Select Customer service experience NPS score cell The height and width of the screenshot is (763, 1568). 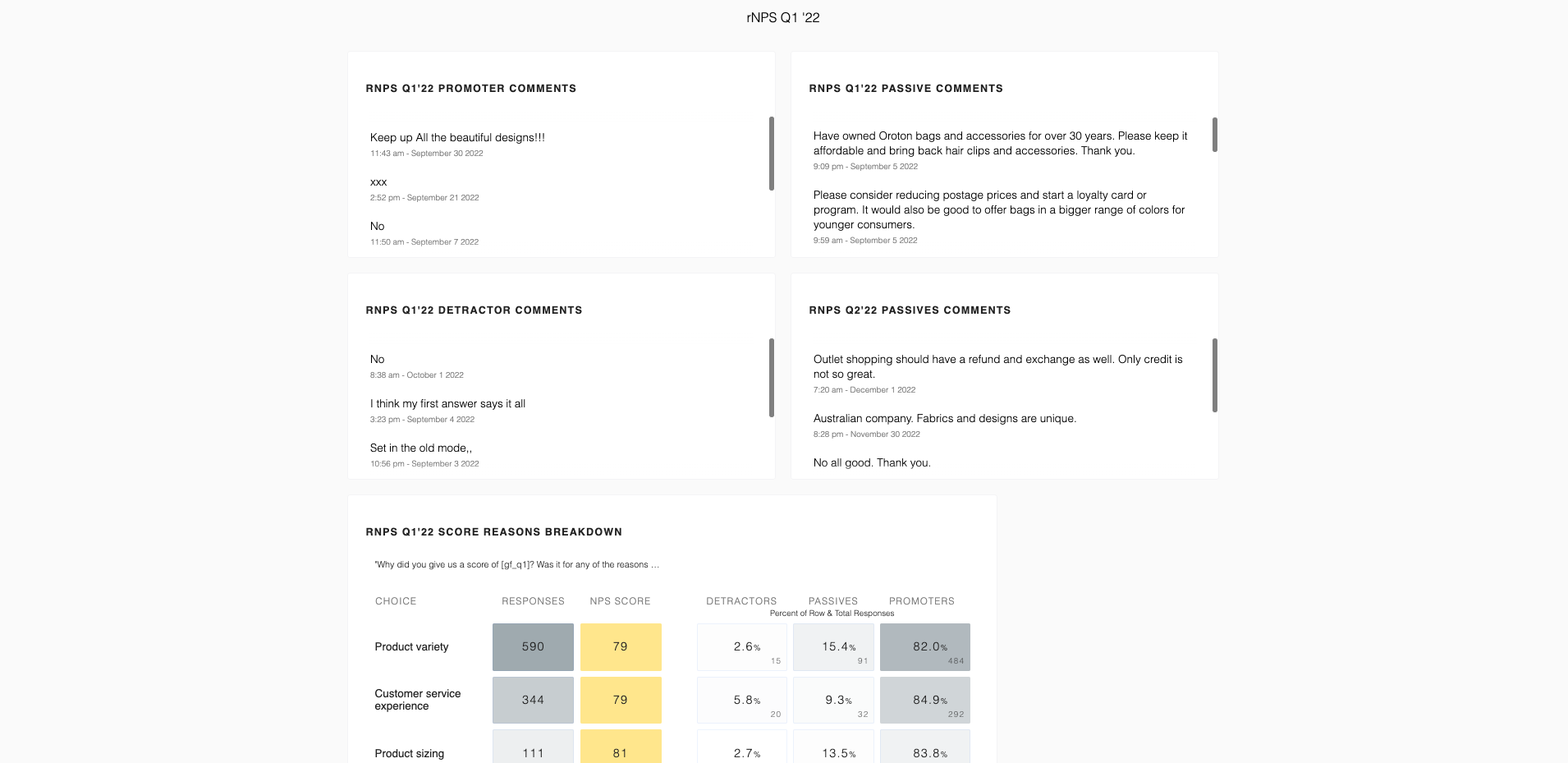(x=621, y=701)
